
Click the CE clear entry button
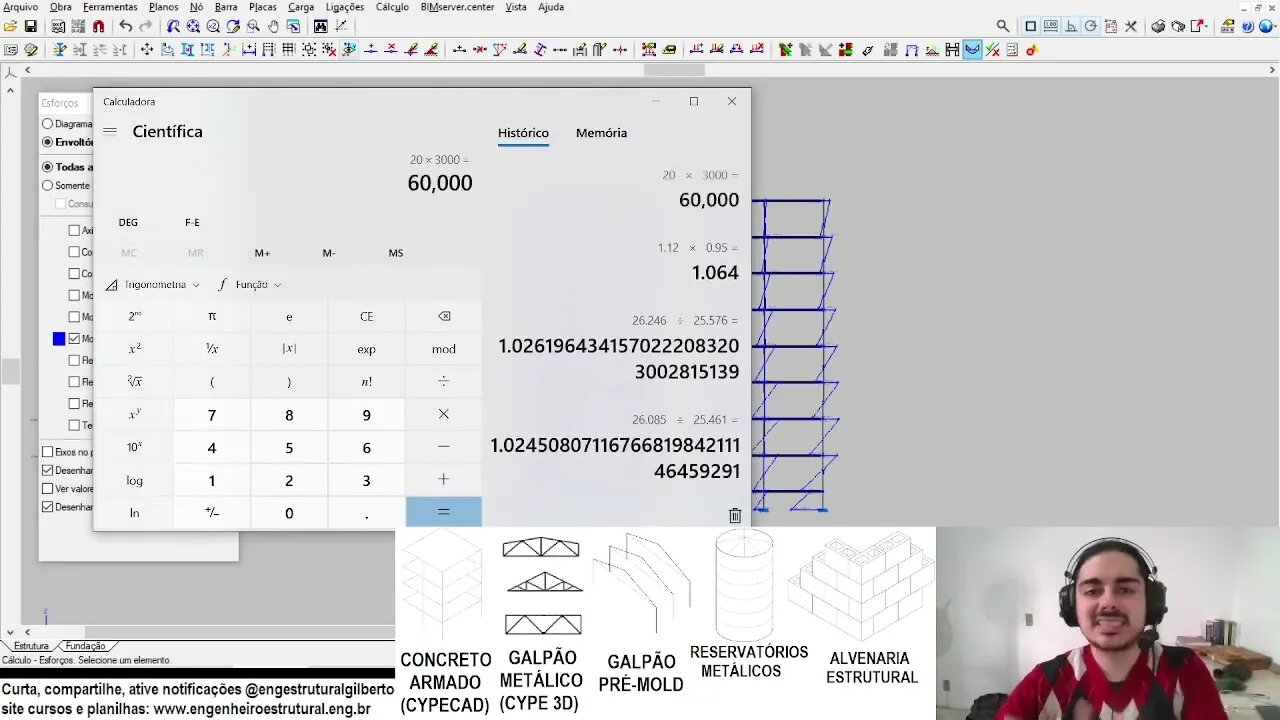[367, 316]
